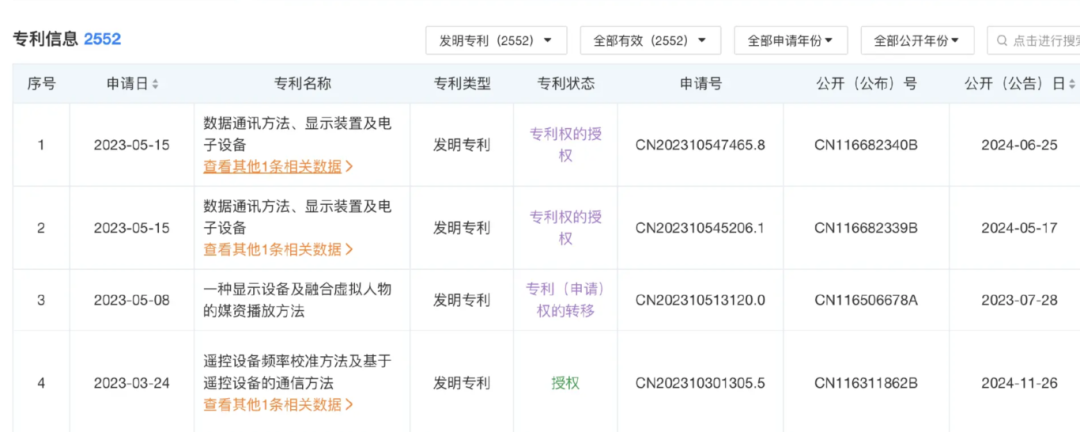
Task: Sort by 公开（公告）日 sort arrows
Action: point(1071,84)
